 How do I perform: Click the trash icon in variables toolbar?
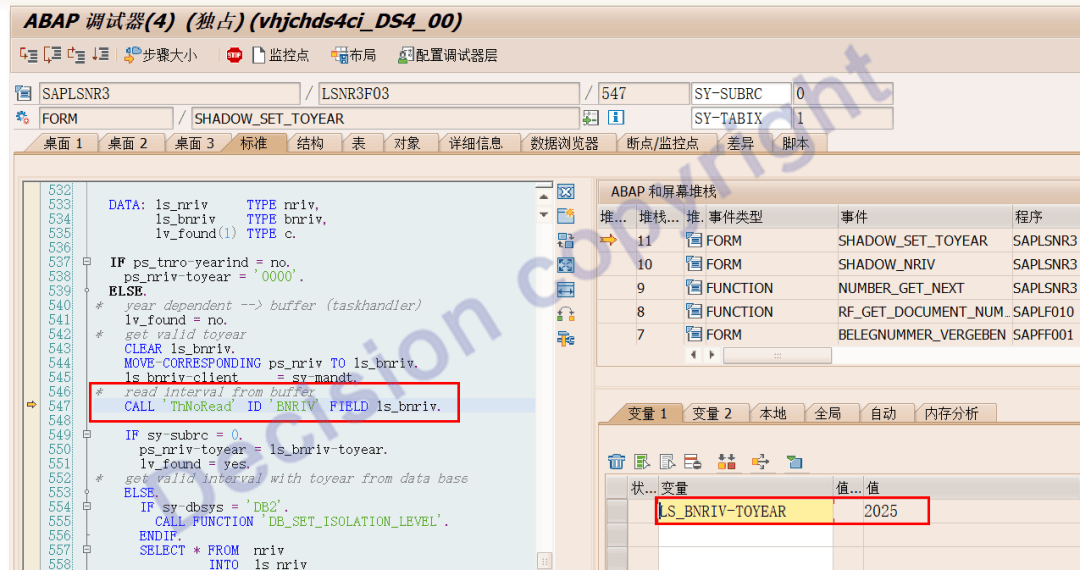[x=617, y=462]
